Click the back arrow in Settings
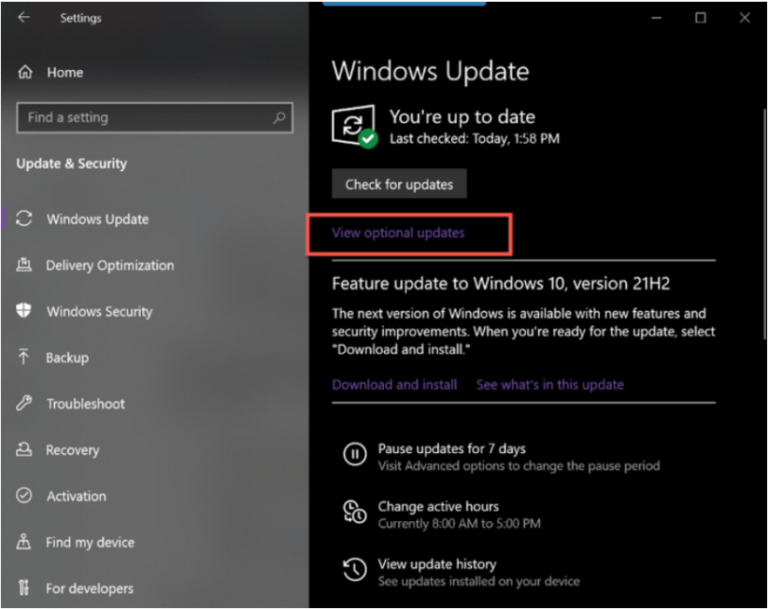This screenshot has height=609, width=768. pyautogui.click(x=24, y=18)
